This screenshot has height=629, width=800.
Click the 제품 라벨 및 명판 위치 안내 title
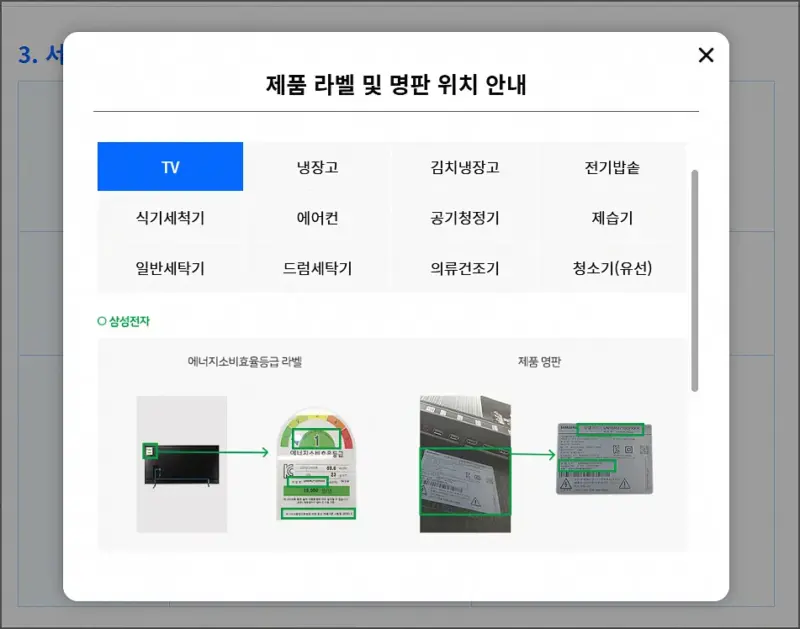(x=396, y=84)
